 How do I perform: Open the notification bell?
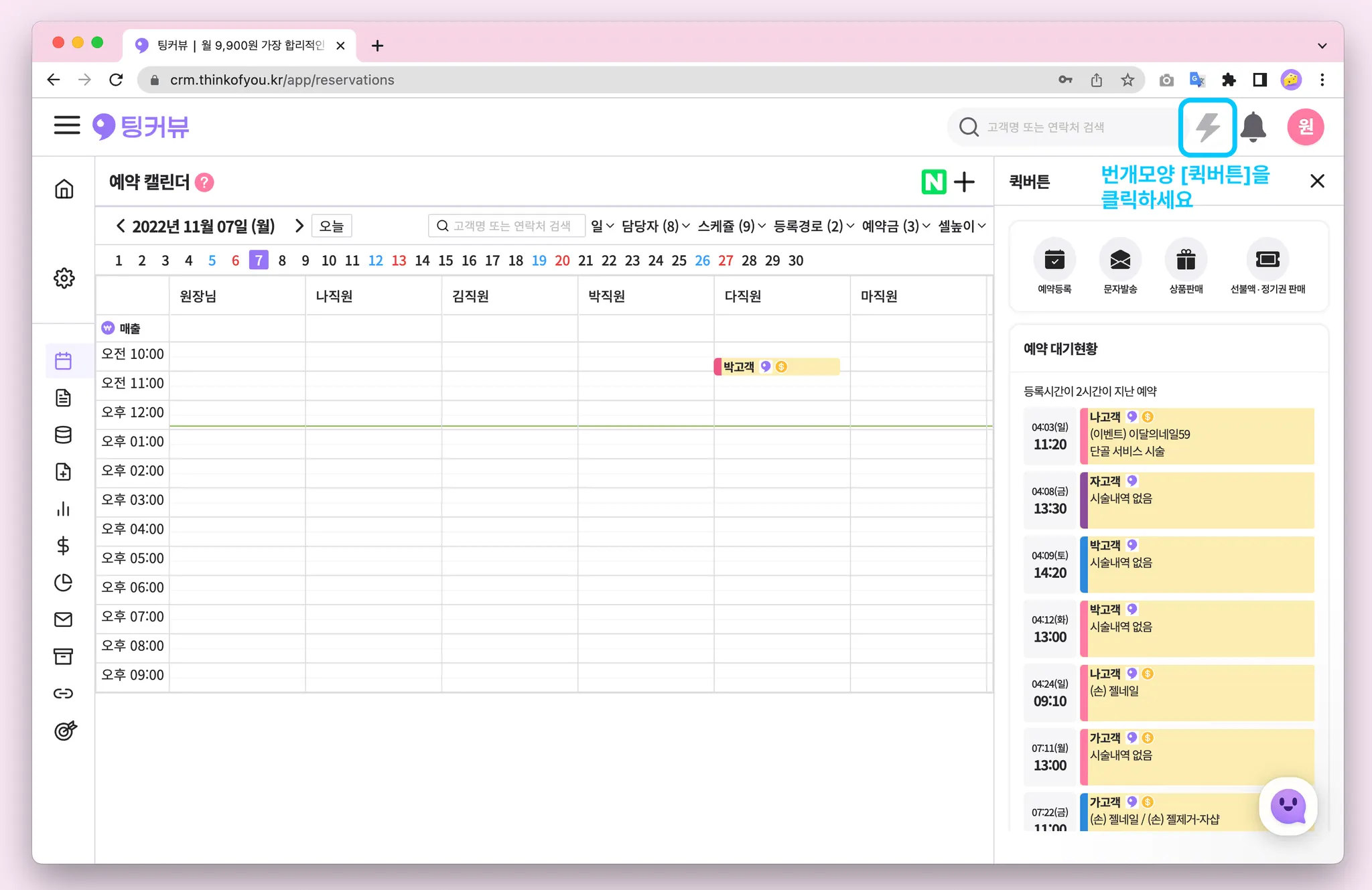1253,127
